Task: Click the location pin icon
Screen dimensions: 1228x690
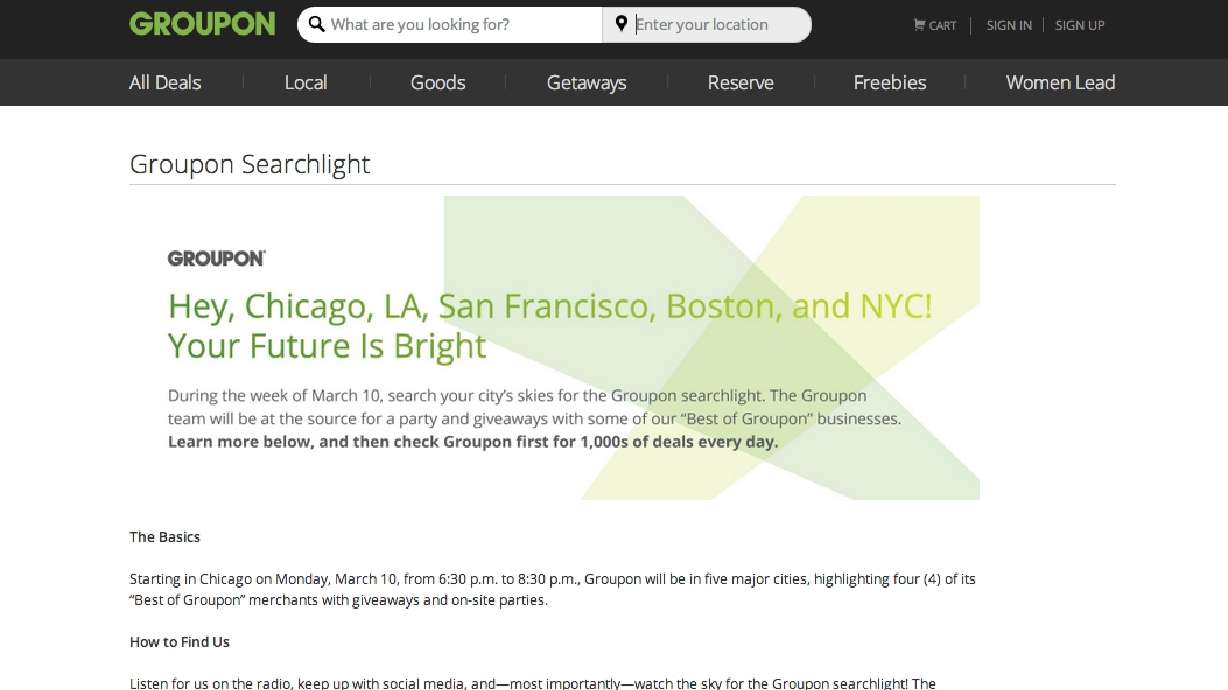Action: click(x=621, y=23)
